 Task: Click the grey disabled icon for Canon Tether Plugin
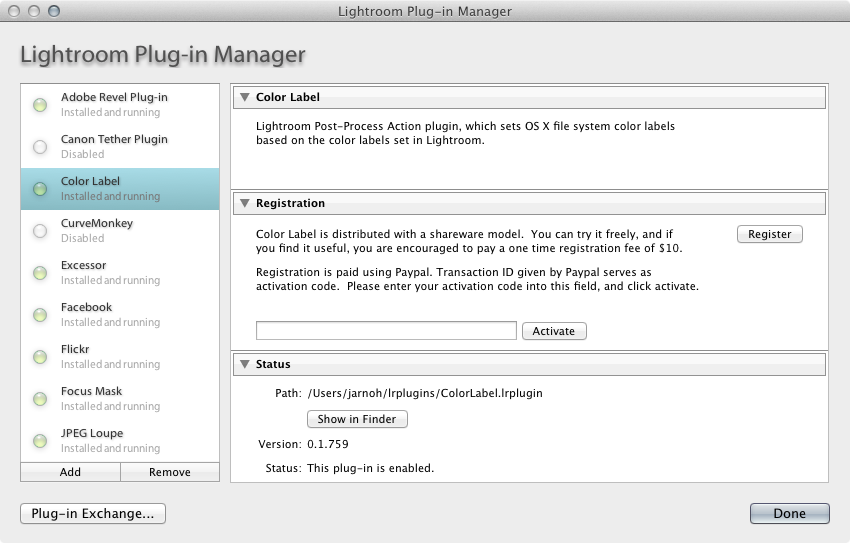point(40,147)
